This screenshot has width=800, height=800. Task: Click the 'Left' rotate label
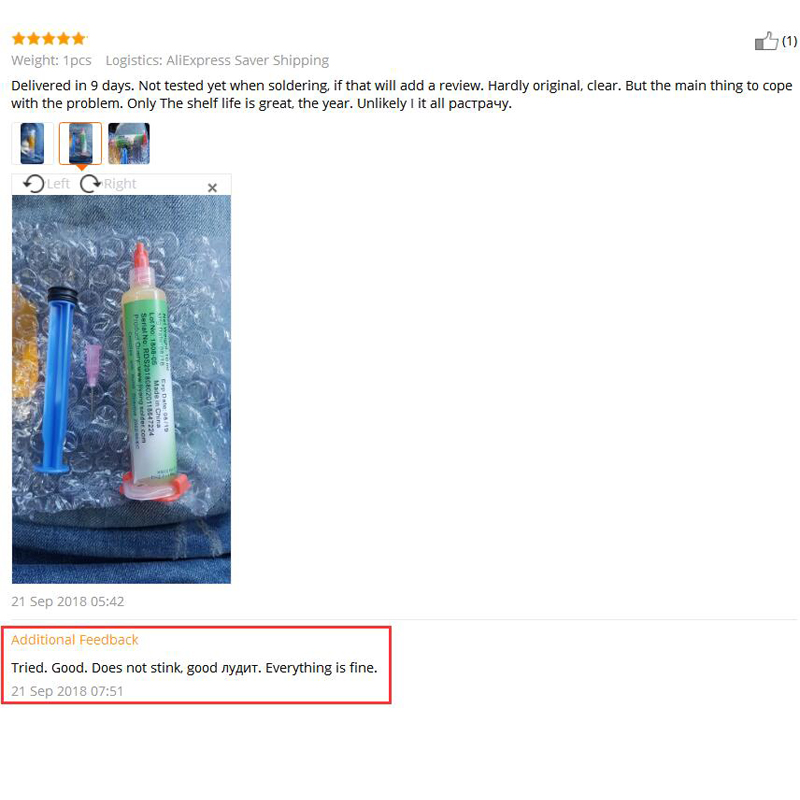[58, 184]
